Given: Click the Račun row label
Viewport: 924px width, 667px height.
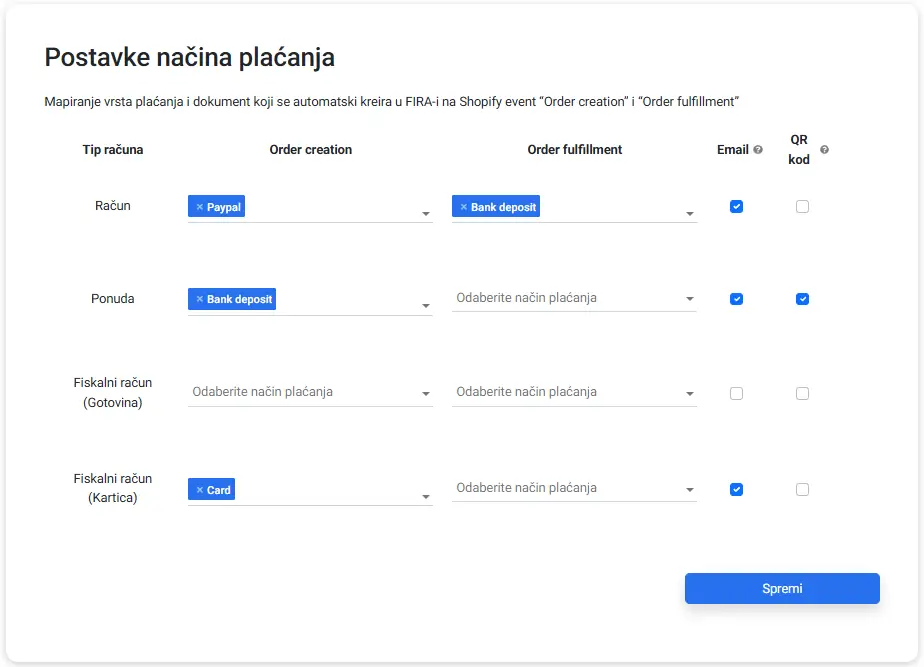Looking at the screenshot, I should click(113, 206).
